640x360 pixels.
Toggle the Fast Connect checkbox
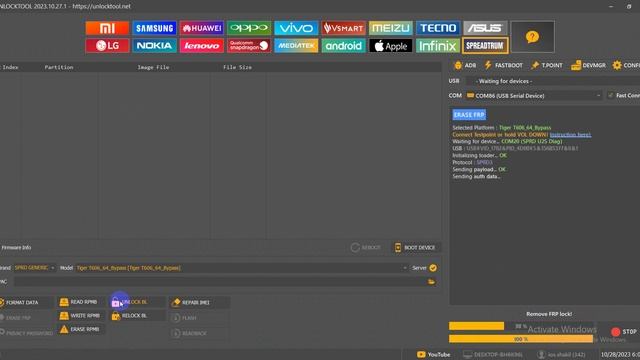pos(611,96)
